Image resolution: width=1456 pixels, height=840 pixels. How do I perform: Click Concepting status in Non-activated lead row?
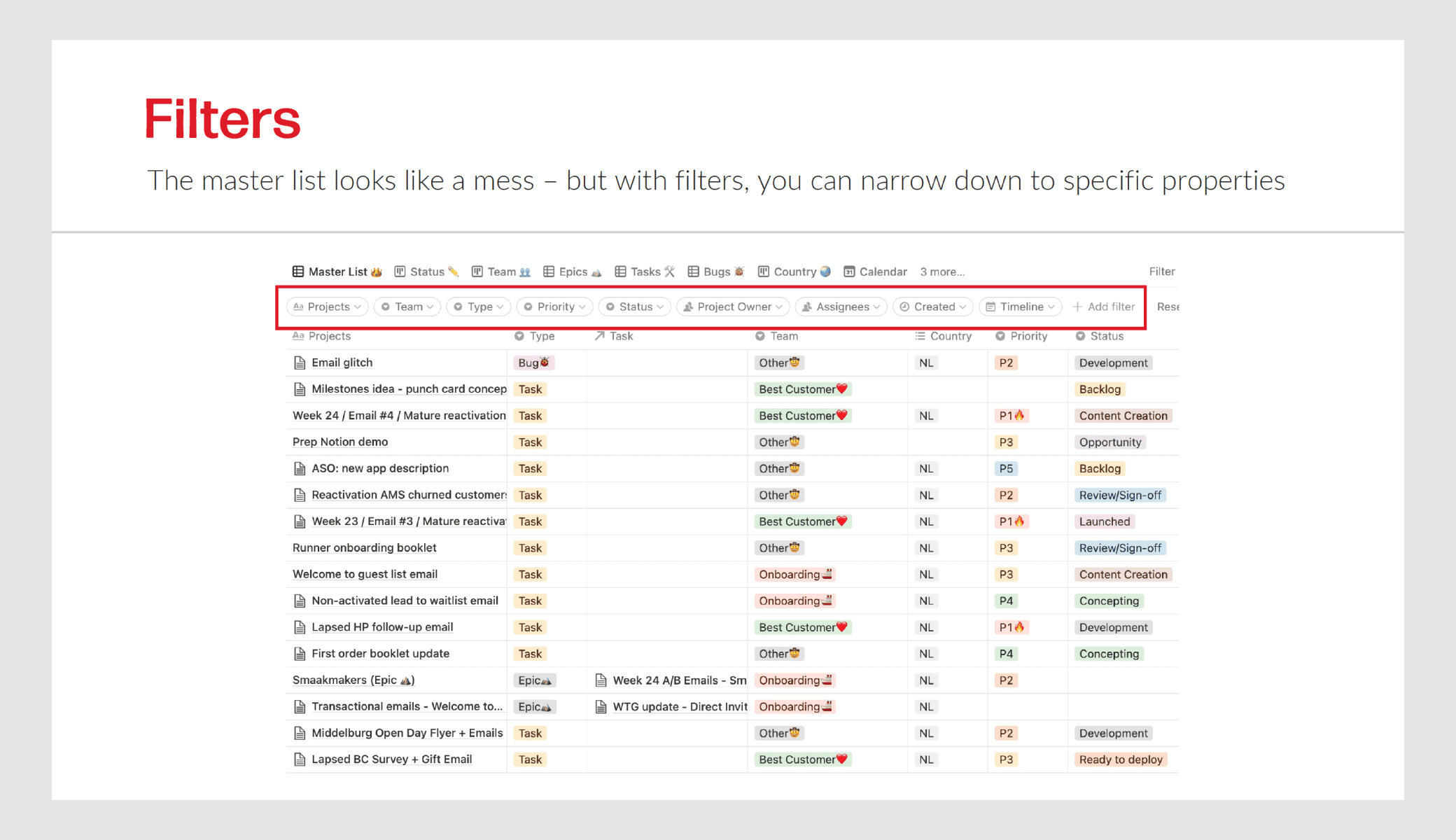(1109, 601)
